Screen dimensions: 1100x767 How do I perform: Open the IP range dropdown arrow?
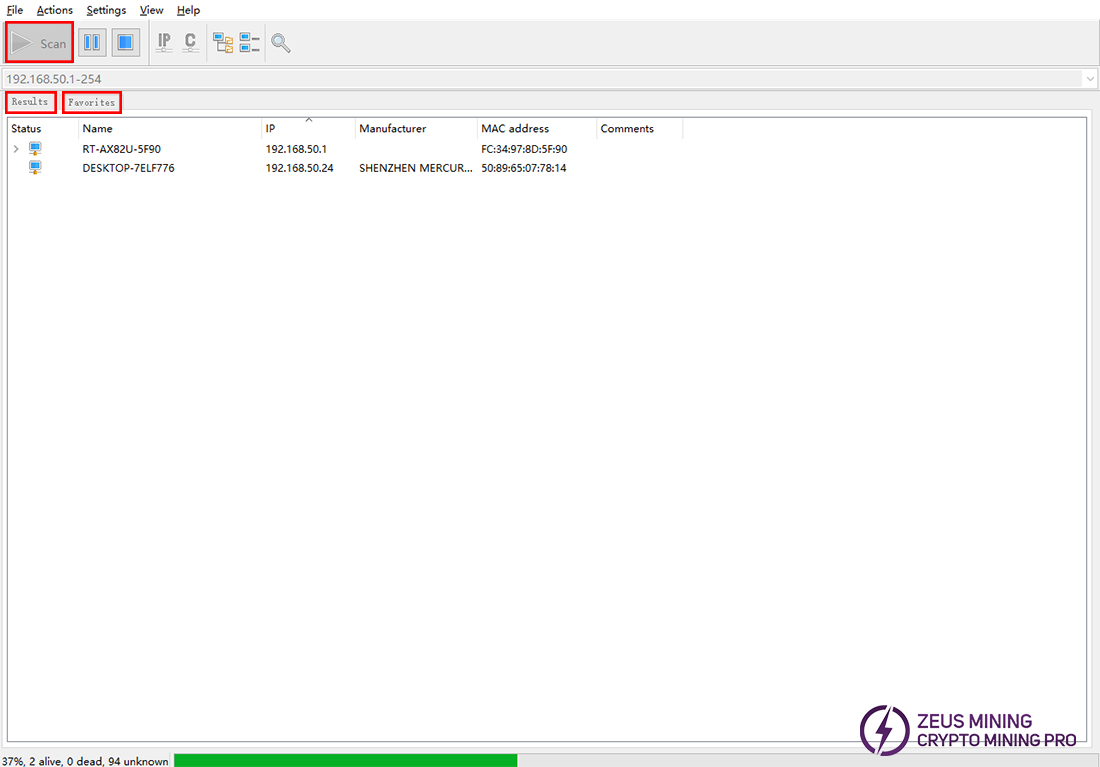coord(1089,78)
